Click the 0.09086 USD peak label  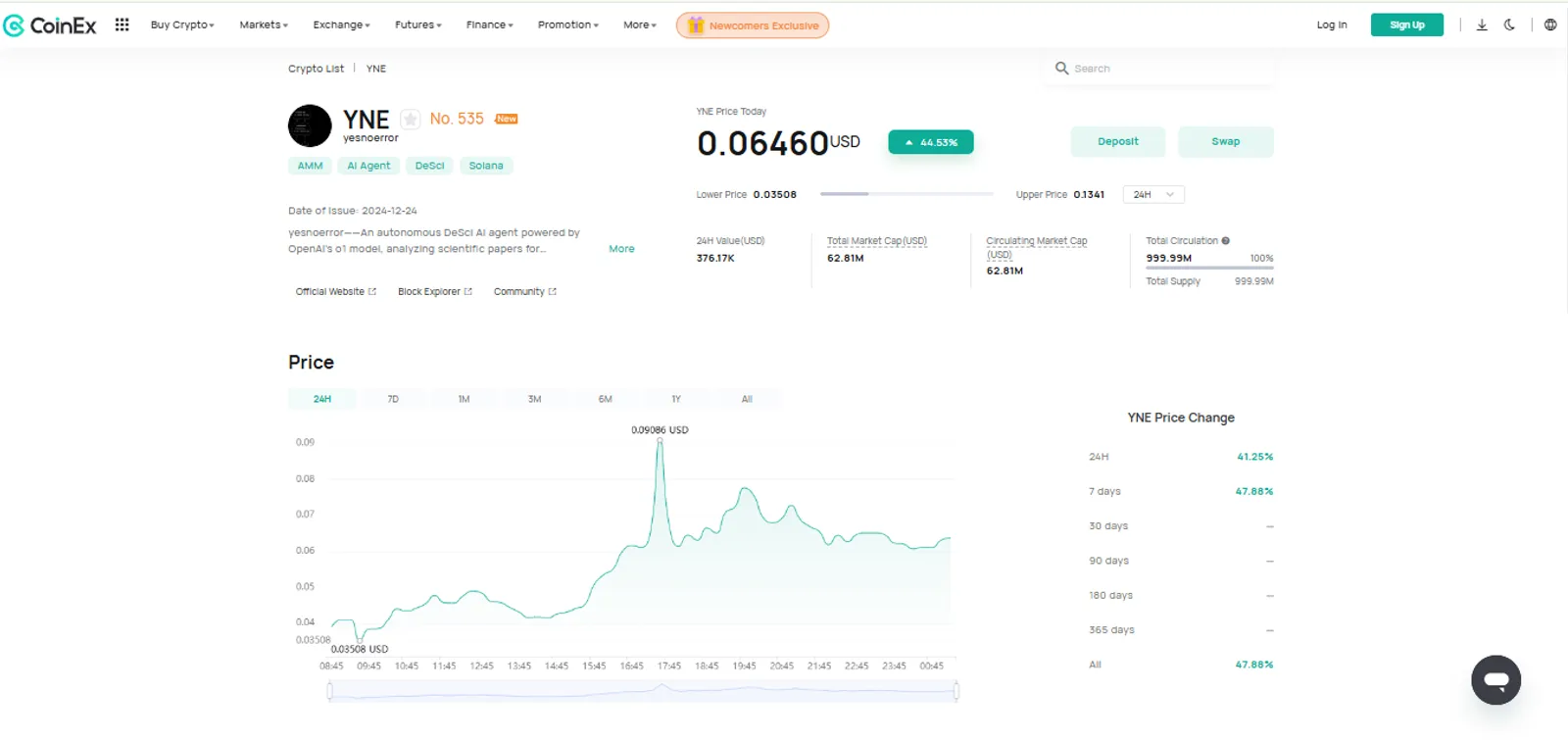click(x=660, y=430)
